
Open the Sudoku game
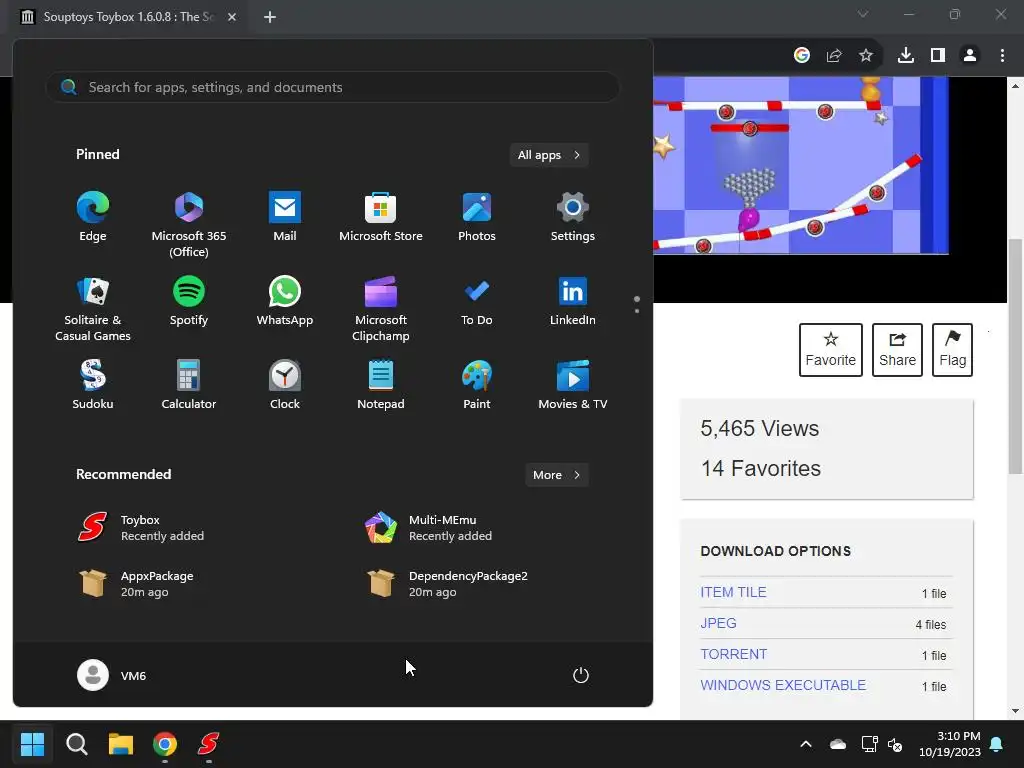[x=93, y=385]
